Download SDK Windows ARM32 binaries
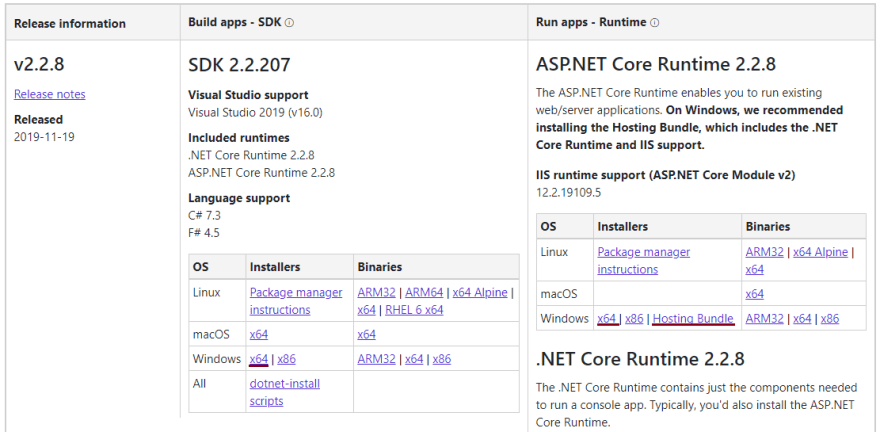 coord(377,359)
